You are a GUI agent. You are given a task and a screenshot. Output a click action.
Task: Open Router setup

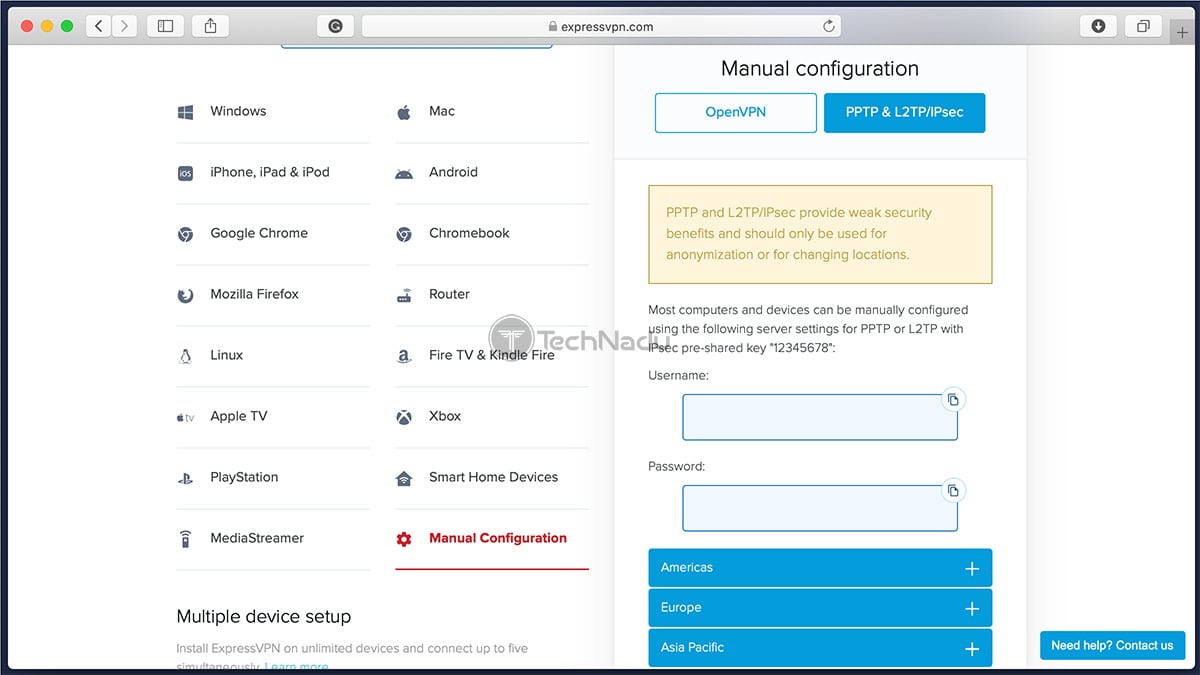click(449, 294)
